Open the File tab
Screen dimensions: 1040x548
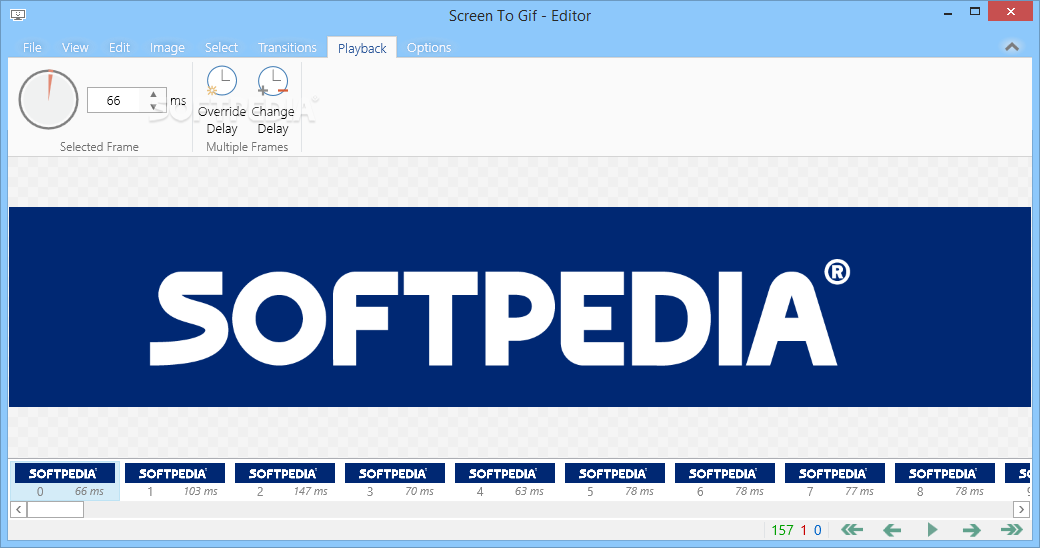32,47
